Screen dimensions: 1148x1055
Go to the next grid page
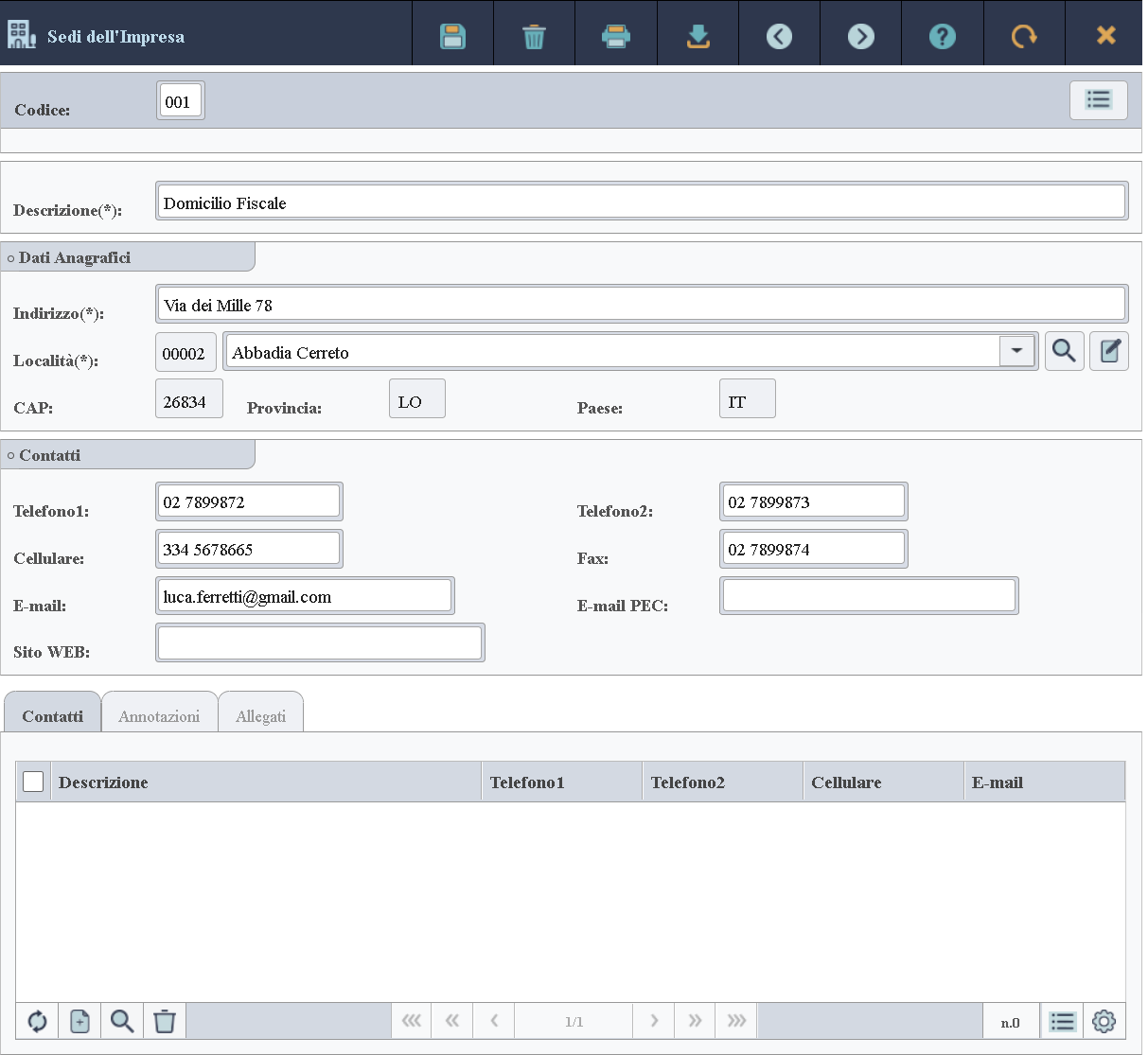[x=654, y=1021]
